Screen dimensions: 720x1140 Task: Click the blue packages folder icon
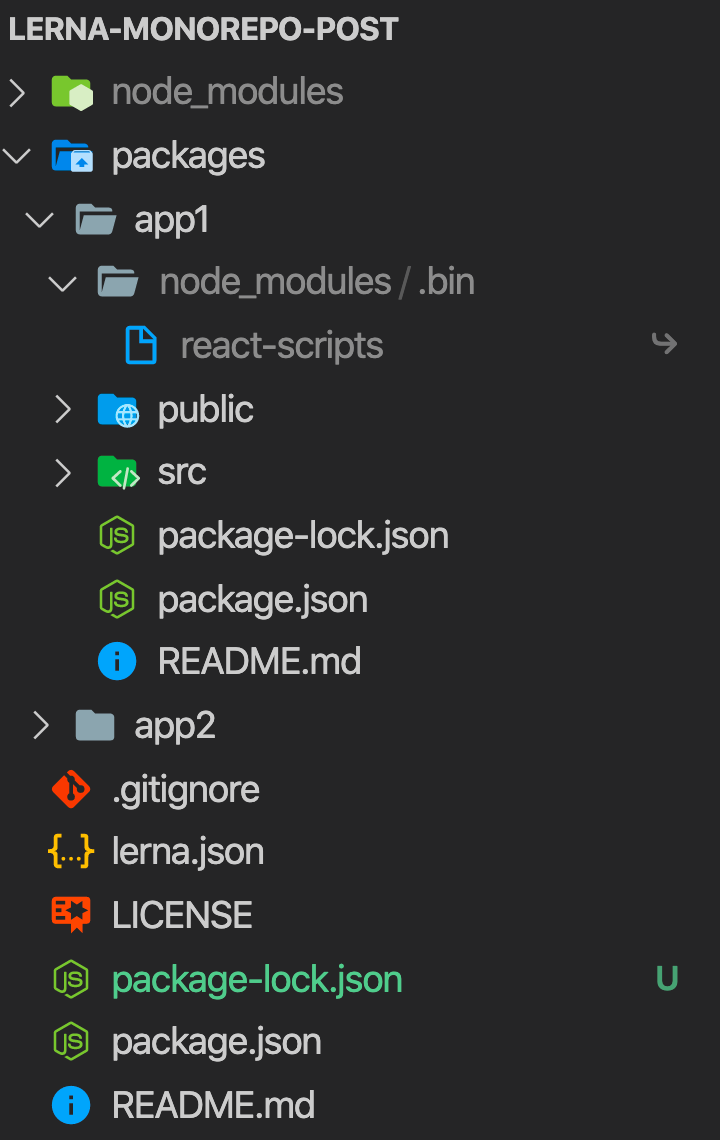(72, 156)
